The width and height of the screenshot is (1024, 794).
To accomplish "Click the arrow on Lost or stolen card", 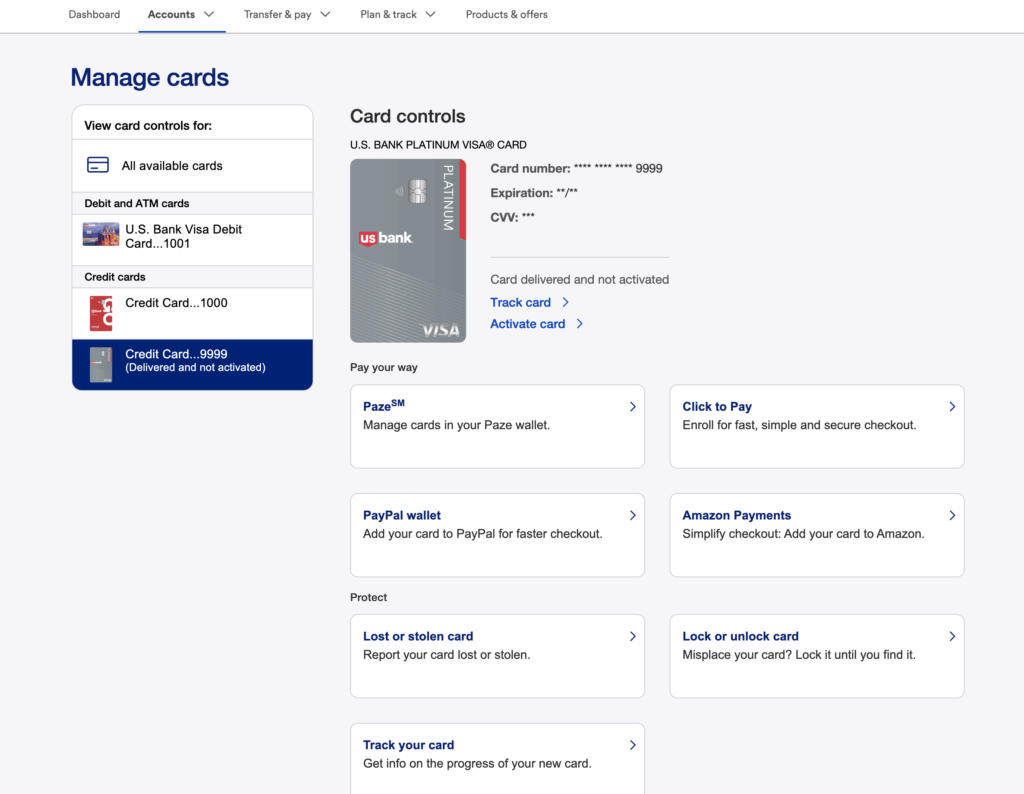I will point(632,637).
